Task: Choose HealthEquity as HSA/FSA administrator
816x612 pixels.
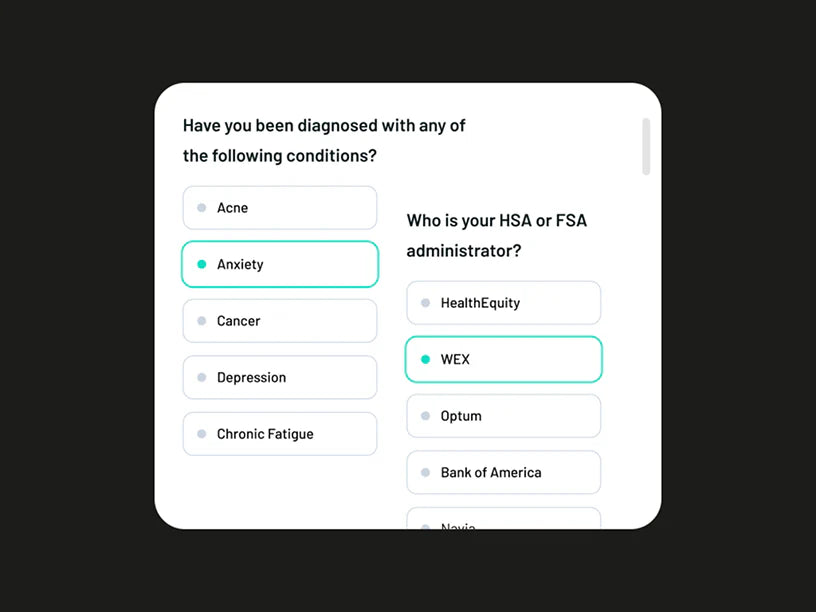Action: pyautogui.click(x=503, y=303)
